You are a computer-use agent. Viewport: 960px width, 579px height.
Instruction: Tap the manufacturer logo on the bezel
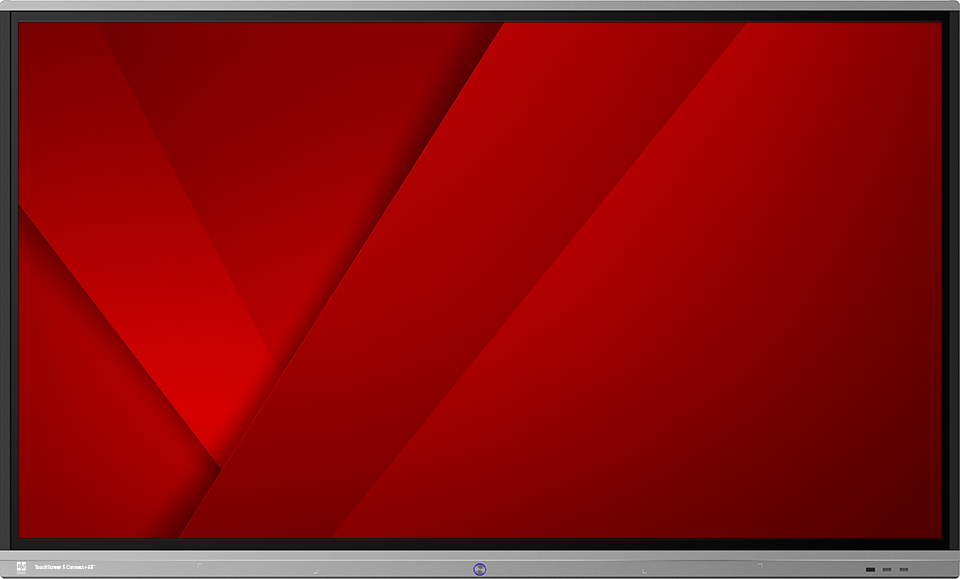22,567
